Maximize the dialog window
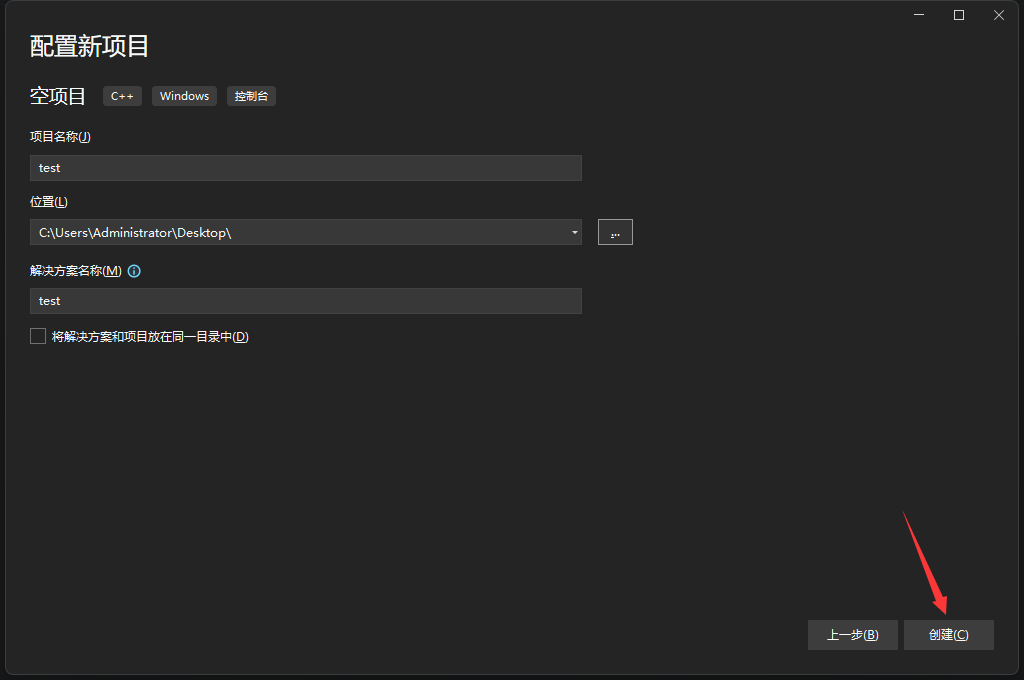The image size is (1024, 680). [x=959, y=15]
